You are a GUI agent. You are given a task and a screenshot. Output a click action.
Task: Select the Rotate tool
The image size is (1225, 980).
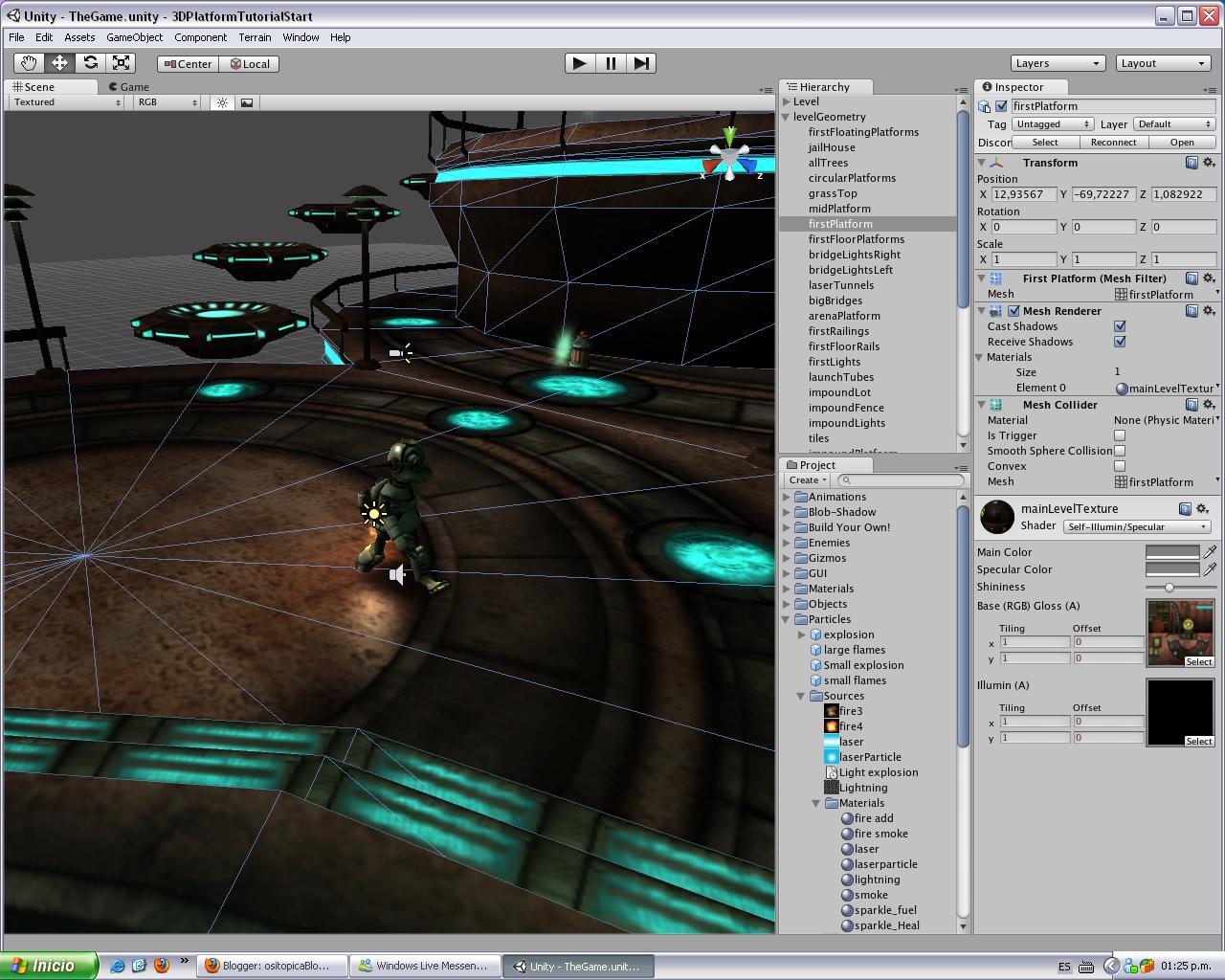coord(91,62)
